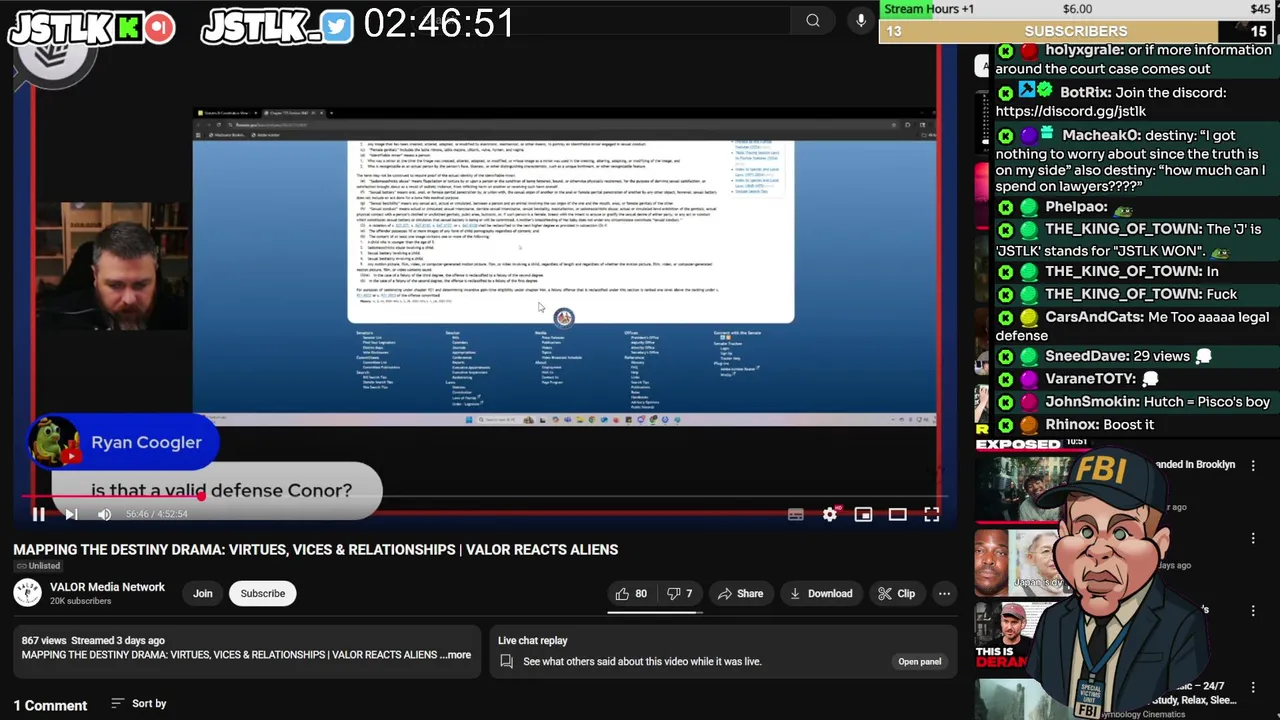Image resolution: width=1280 pixels, height=720 pixels.
Task: Open options for Brooklyn suggested video
Action: coord(1253,465)
